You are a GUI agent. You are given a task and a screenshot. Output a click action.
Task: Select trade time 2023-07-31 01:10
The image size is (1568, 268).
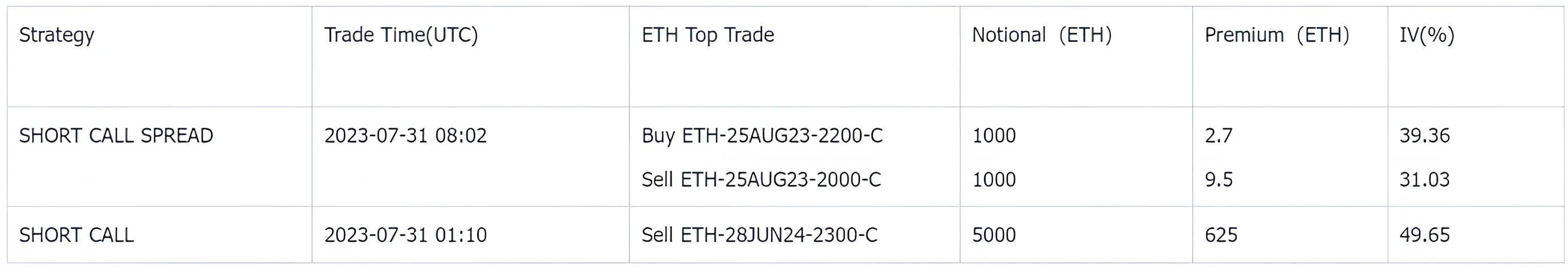tap(405, 235)
